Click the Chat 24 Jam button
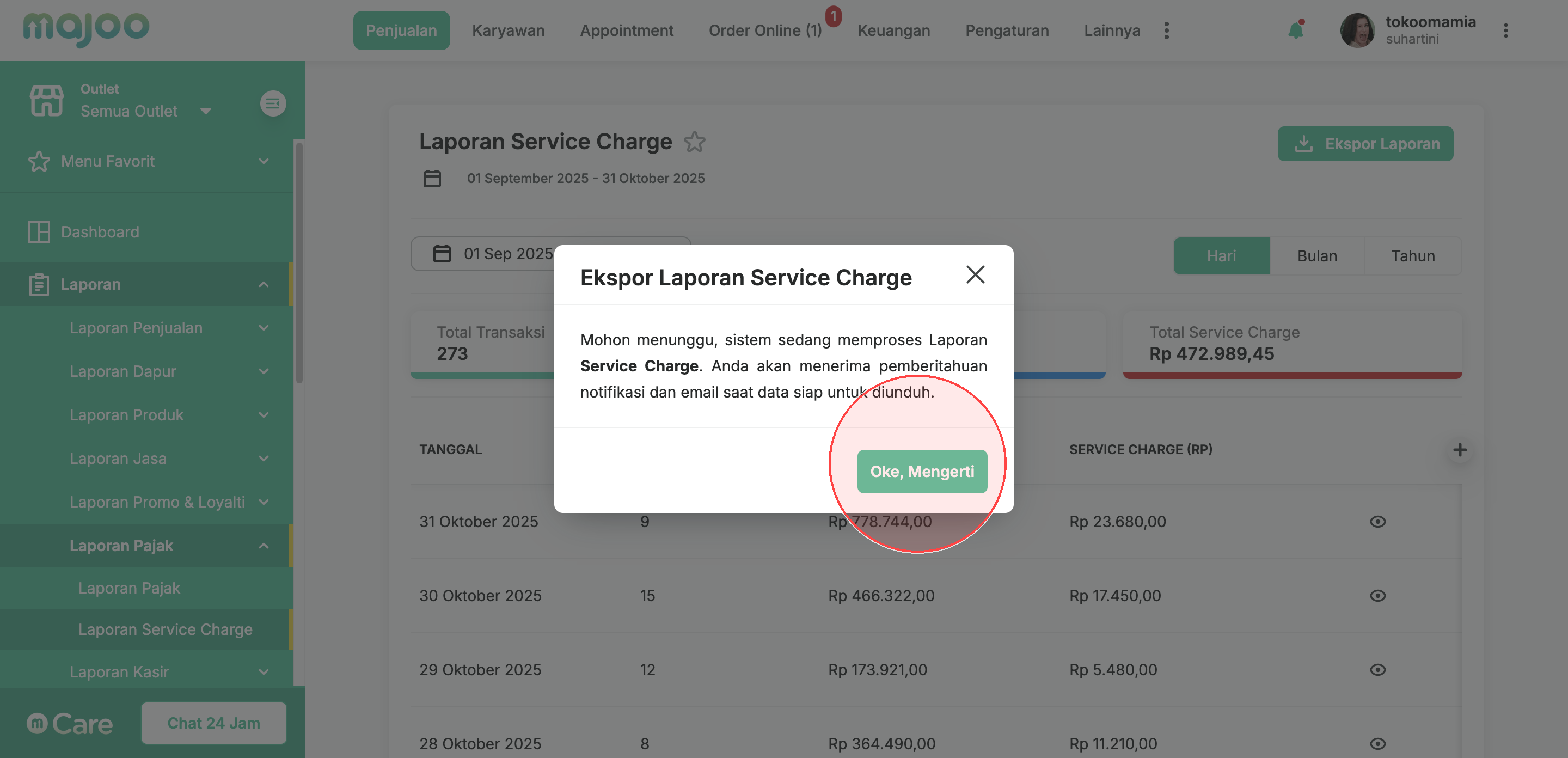 click(213, 723)
